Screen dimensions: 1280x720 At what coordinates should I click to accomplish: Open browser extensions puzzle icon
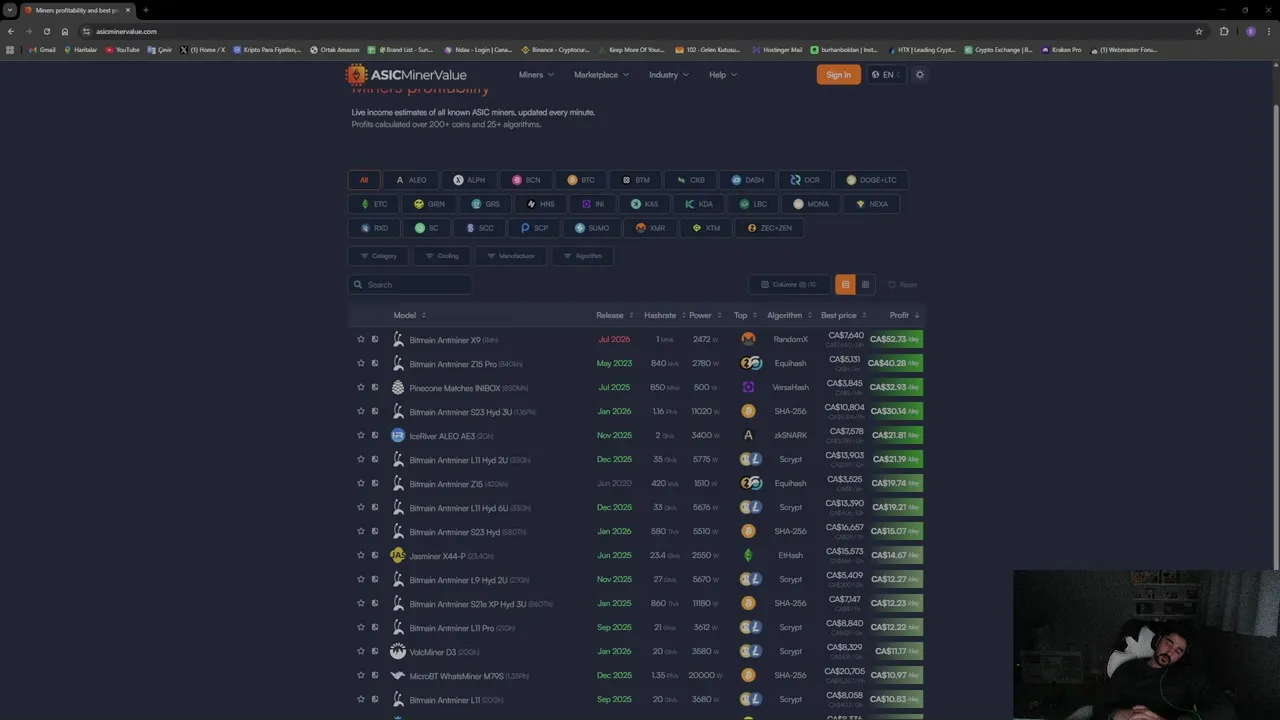[1224, 31]
